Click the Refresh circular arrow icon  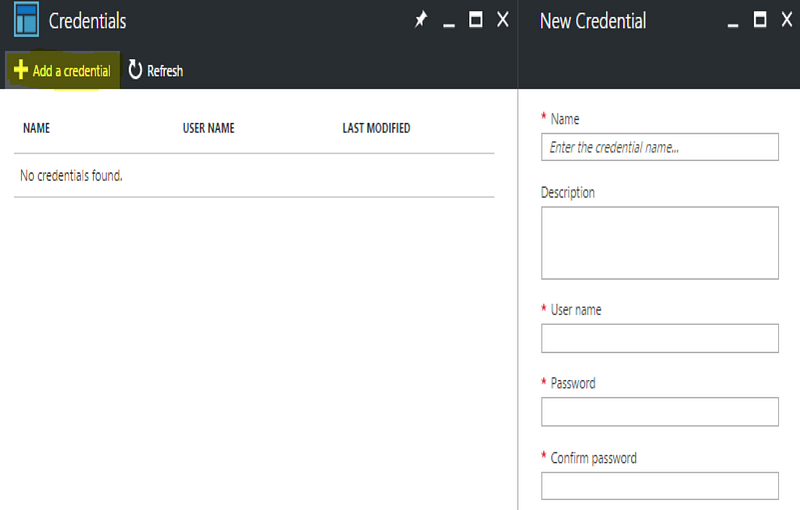(x=135, y=70)
